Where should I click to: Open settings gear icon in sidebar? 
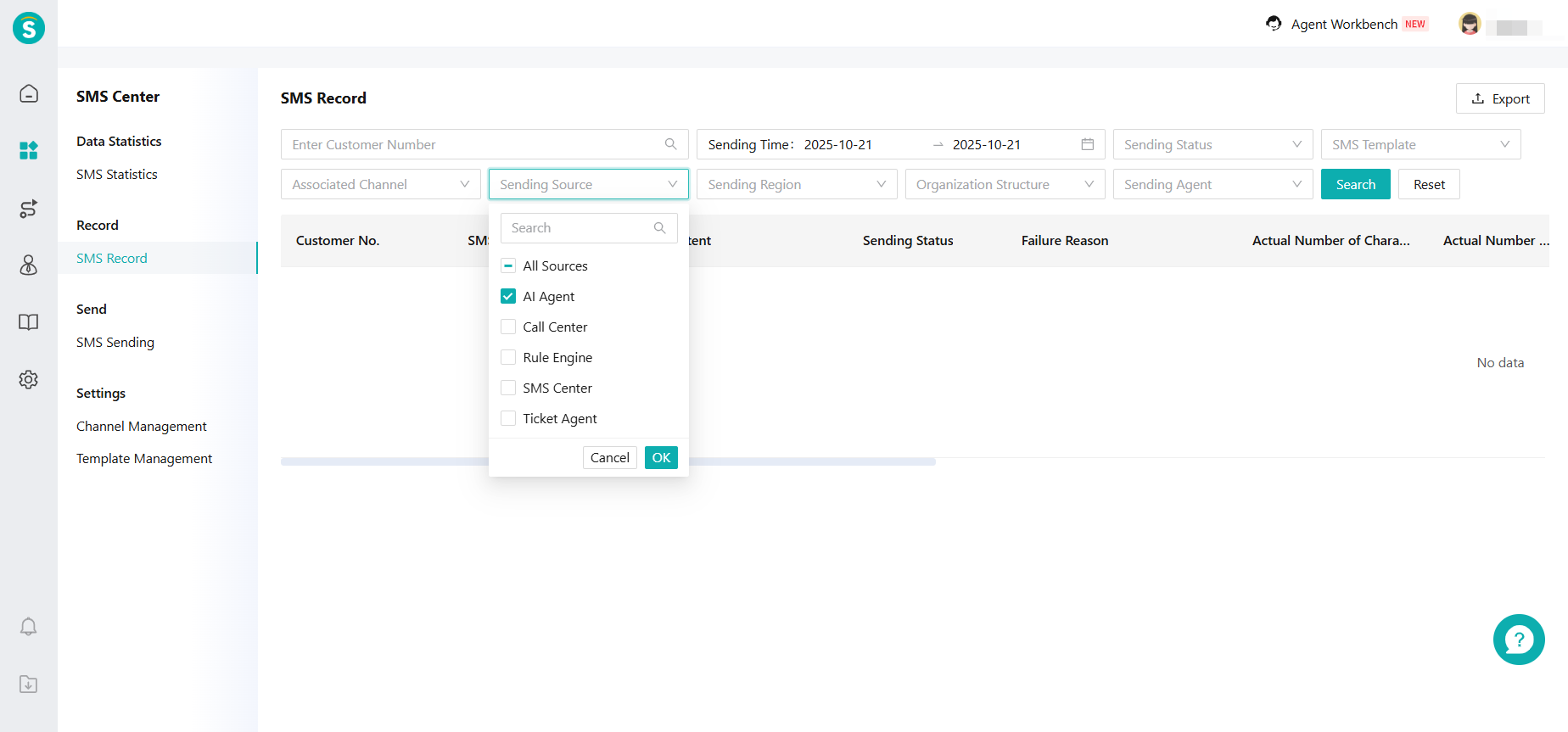29,379
